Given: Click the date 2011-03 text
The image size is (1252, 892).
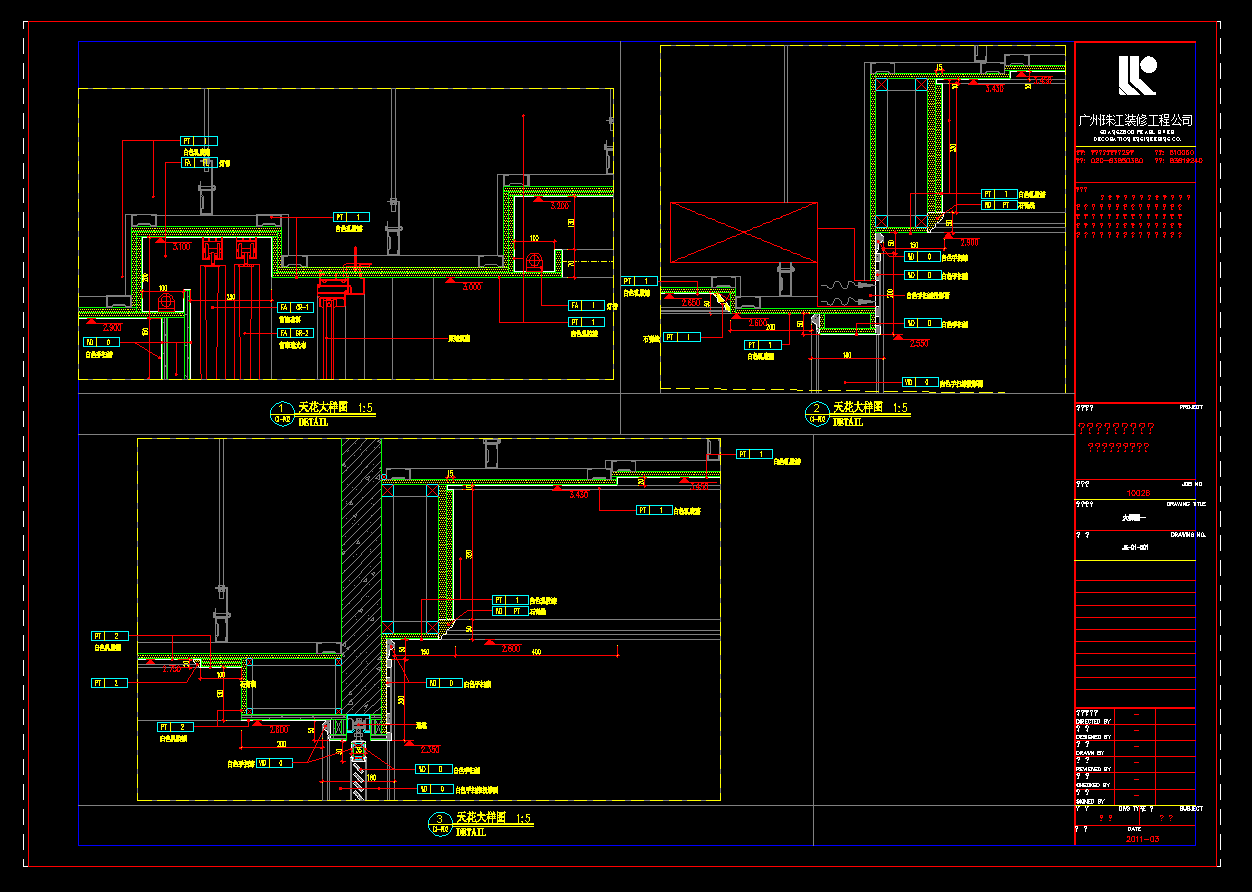Looking at the screenshot, I should [1143, 839].
